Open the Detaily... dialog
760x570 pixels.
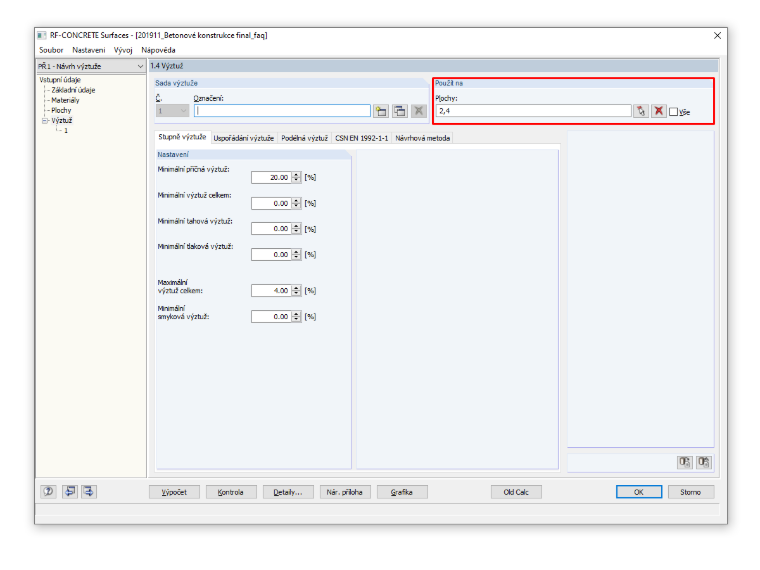pyautogui.click(x=288, y=492)
